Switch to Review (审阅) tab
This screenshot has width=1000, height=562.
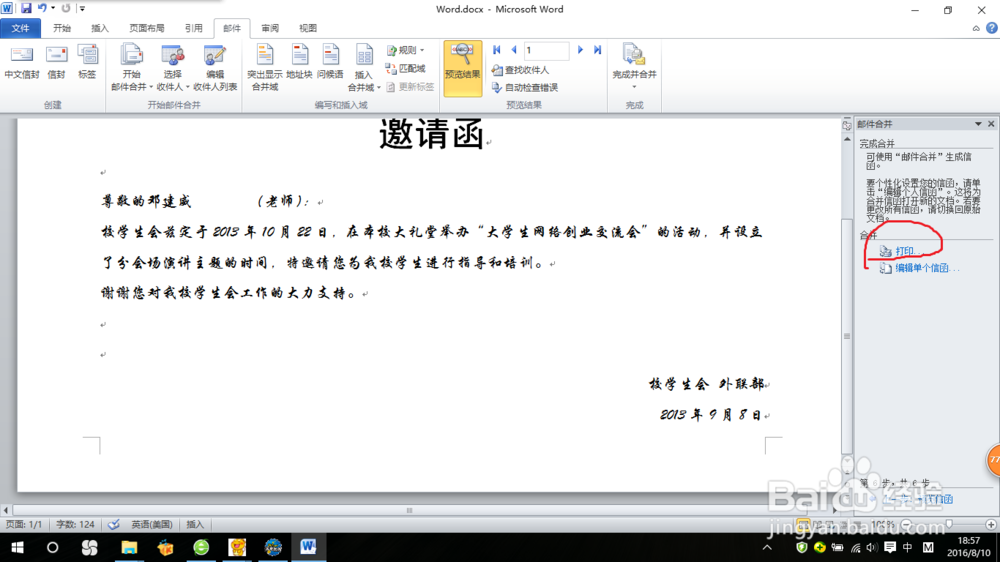270,28
